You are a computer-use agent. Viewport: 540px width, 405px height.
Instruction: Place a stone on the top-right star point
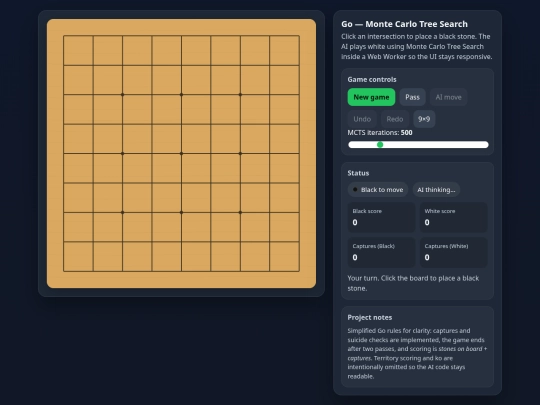point(240,94)
